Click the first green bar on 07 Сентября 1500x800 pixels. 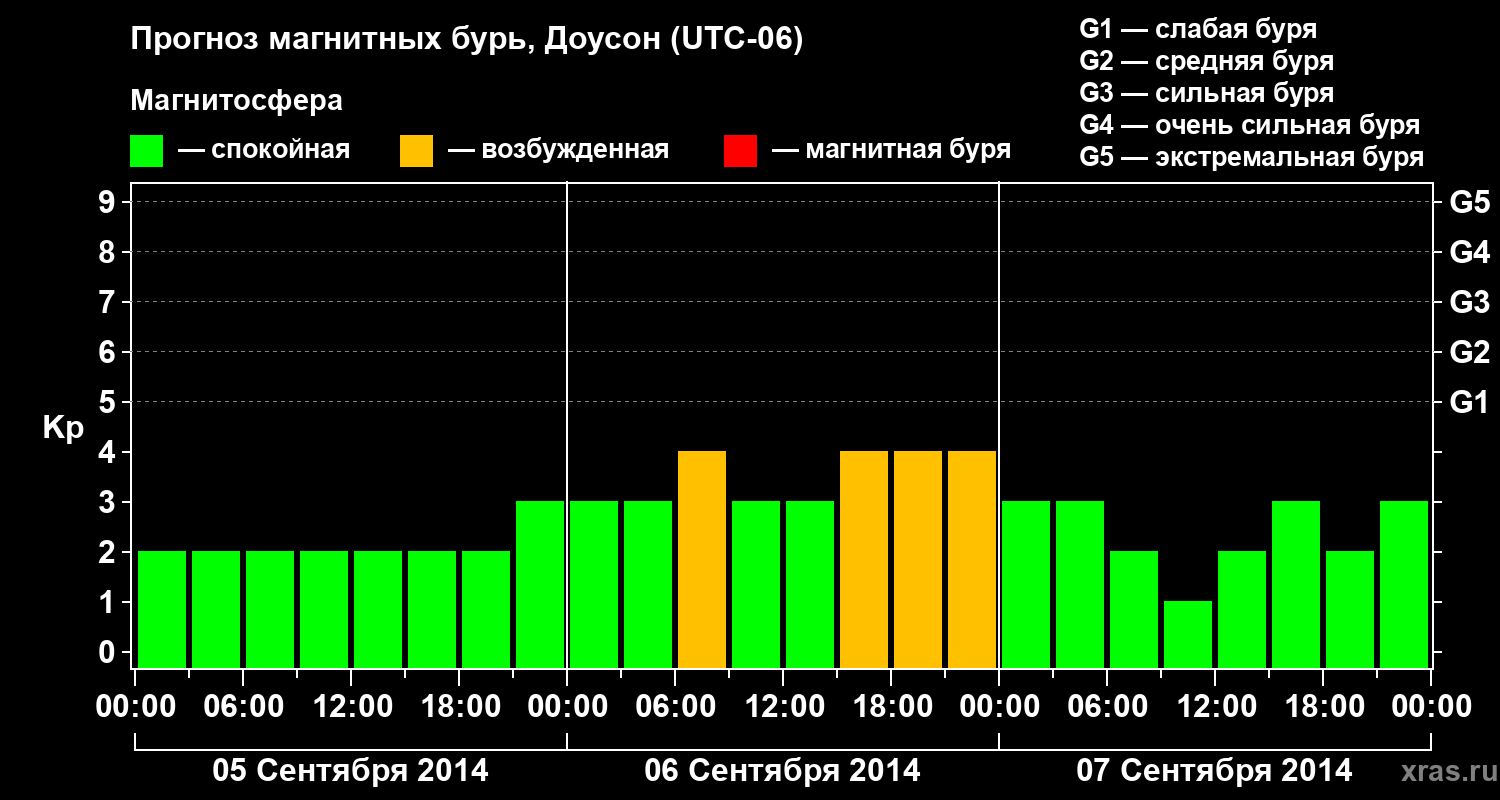pyautogui.click(x=1026, y=584)
